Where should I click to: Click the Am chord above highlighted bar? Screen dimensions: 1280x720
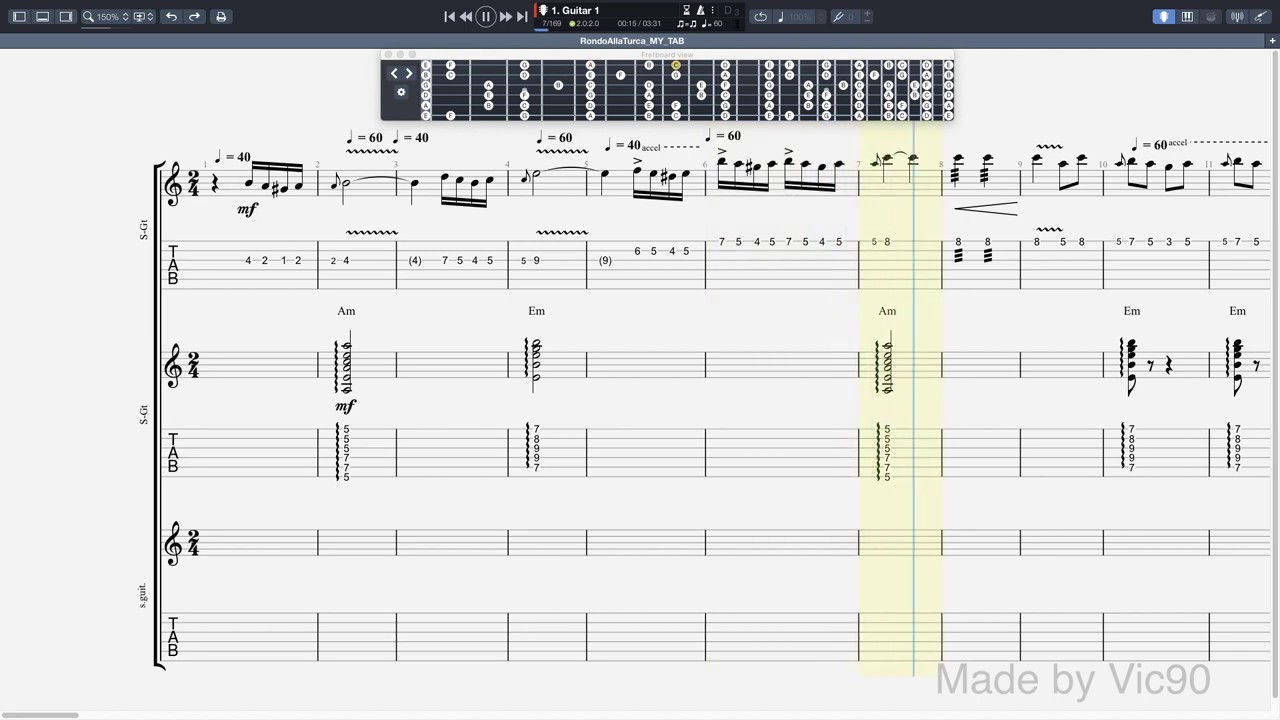tap(887, 311)
